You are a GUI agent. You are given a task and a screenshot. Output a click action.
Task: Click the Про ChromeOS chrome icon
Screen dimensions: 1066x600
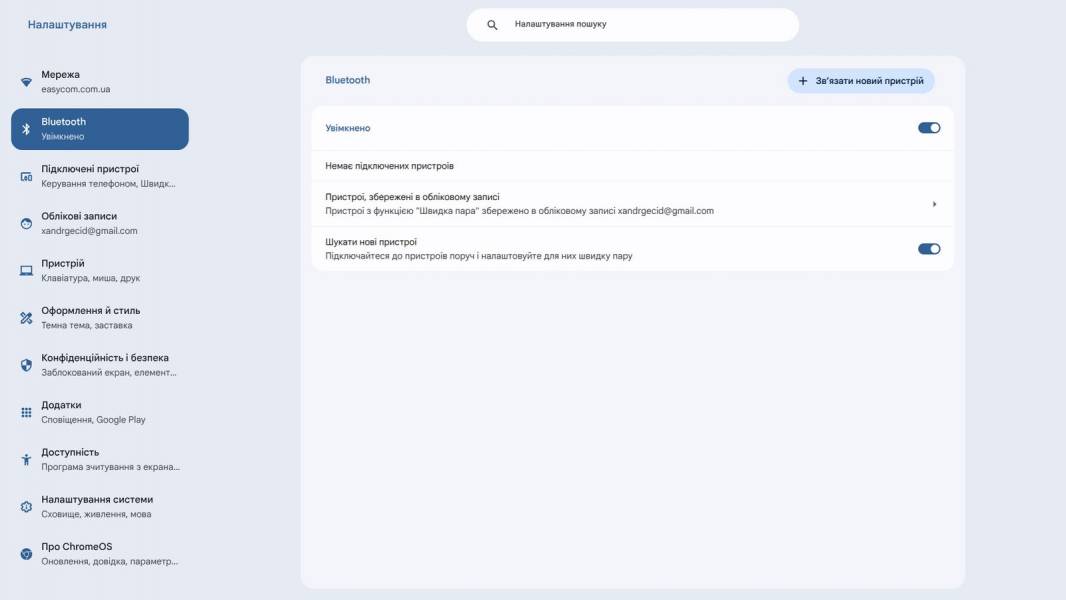point(26,554)
